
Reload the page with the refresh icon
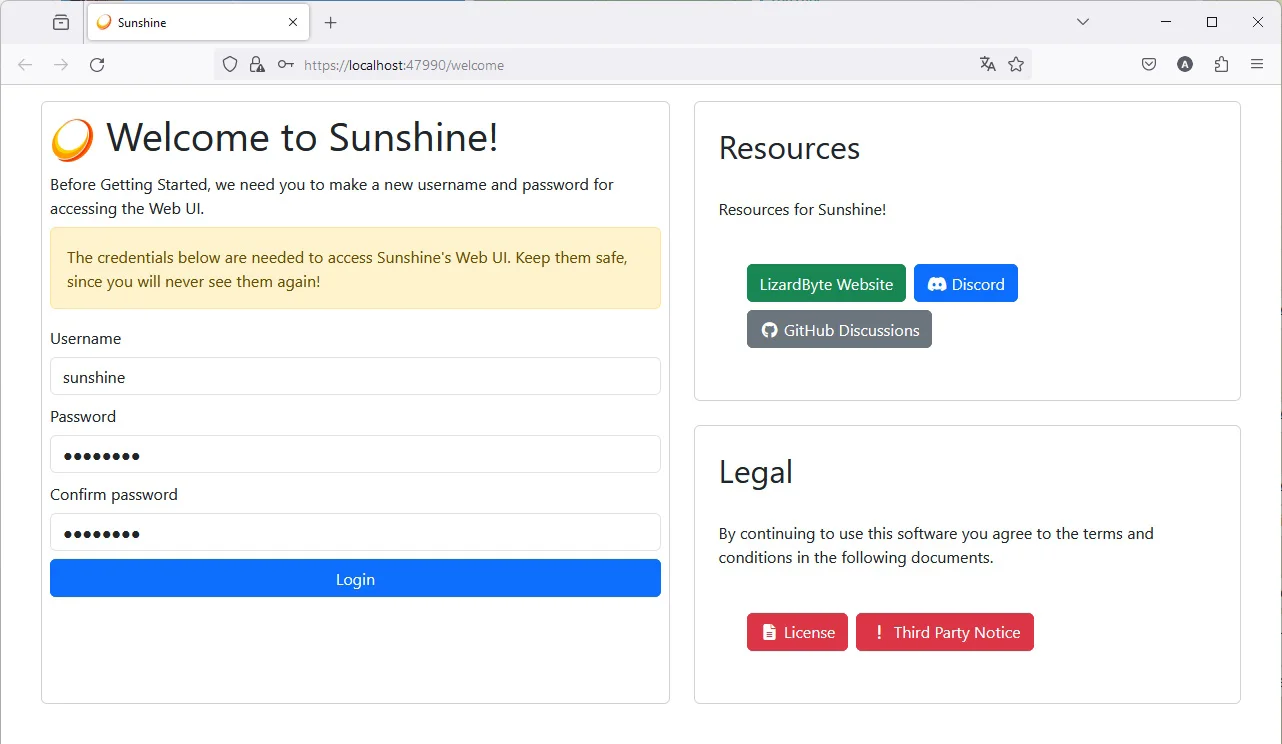point(97,65)
